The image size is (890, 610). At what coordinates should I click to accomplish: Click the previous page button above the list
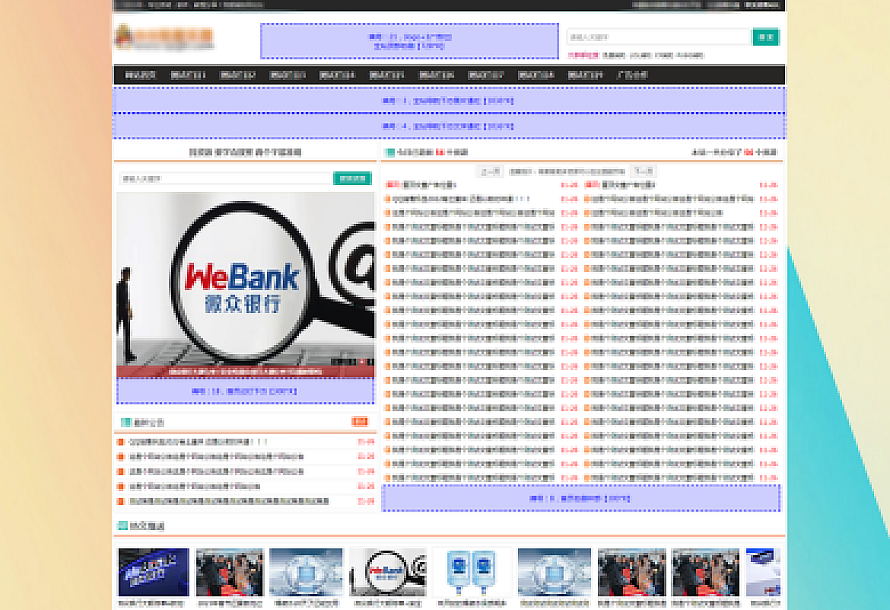[489, 171]
